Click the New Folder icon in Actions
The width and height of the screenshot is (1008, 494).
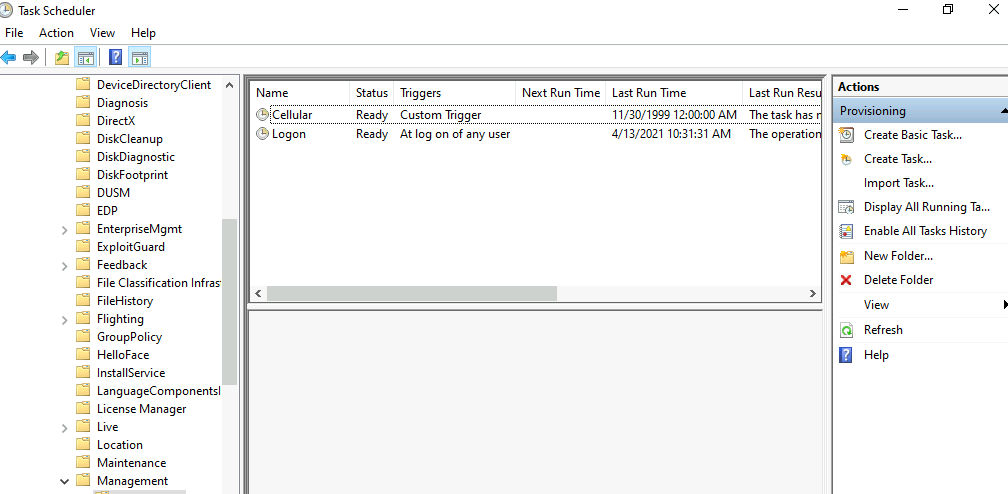coord(847,256)
